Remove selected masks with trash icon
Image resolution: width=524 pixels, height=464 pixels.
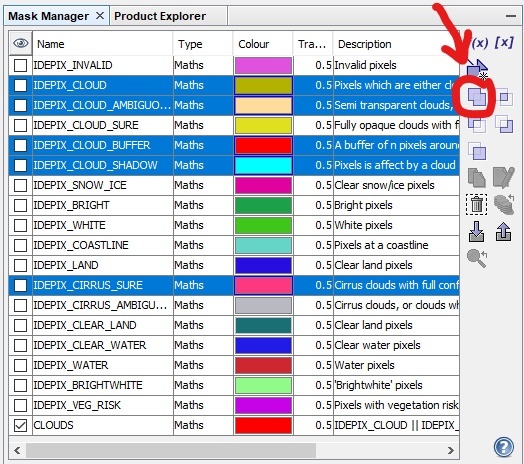(x=477, y=204)
